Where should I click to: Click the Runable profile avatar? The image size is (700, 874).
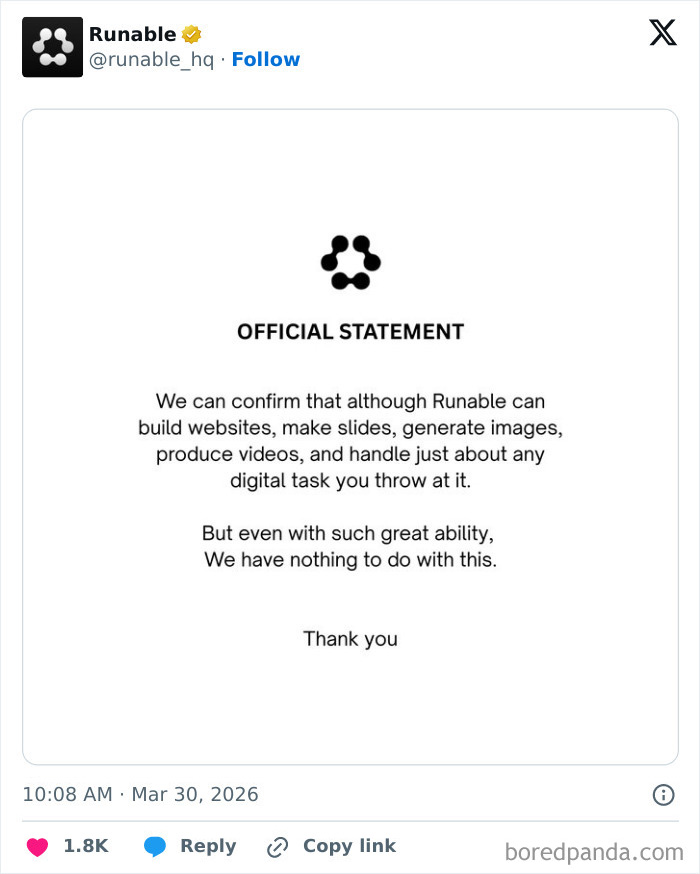52,46
